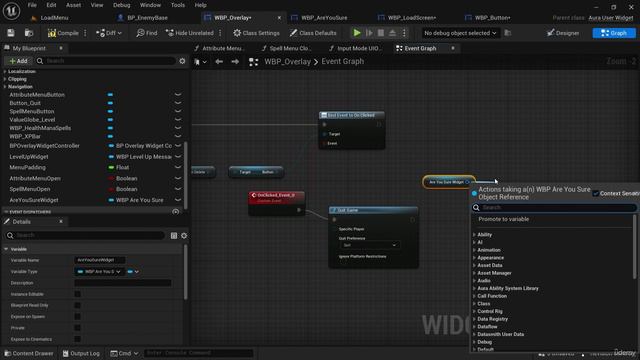Open Details property matrix grid icon
Screen dimensions: 640x360
point(174,236)
